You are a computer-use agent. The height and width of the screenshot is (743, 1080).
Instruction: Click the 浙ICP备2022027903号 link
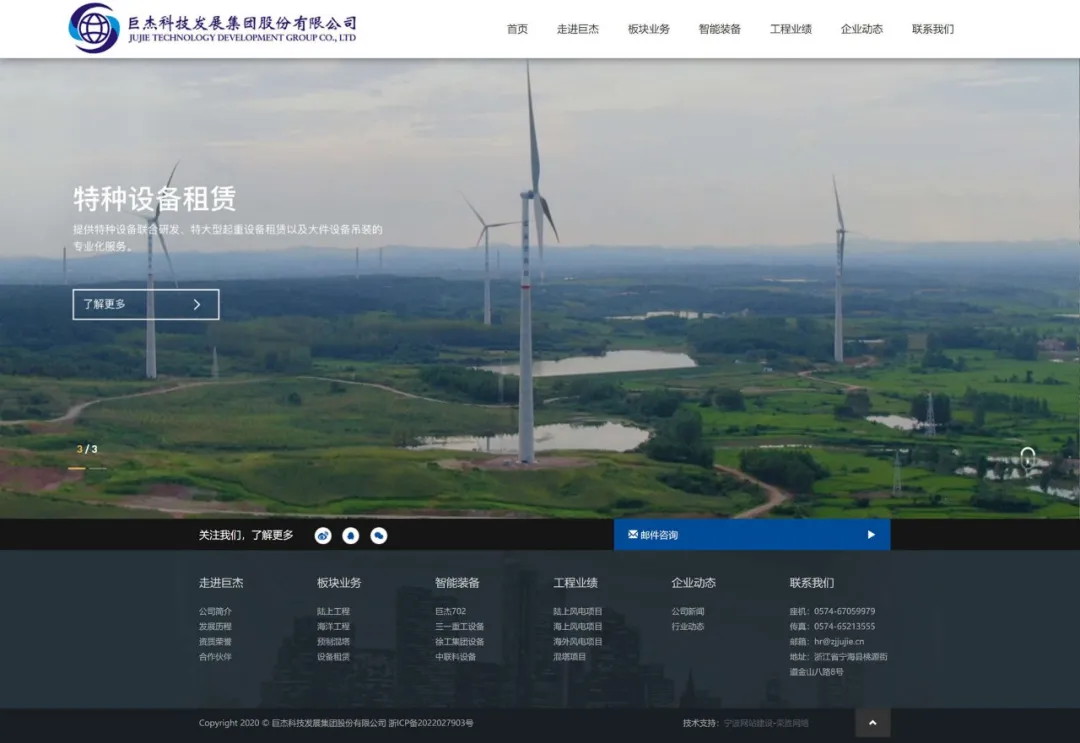click(431, 723)
